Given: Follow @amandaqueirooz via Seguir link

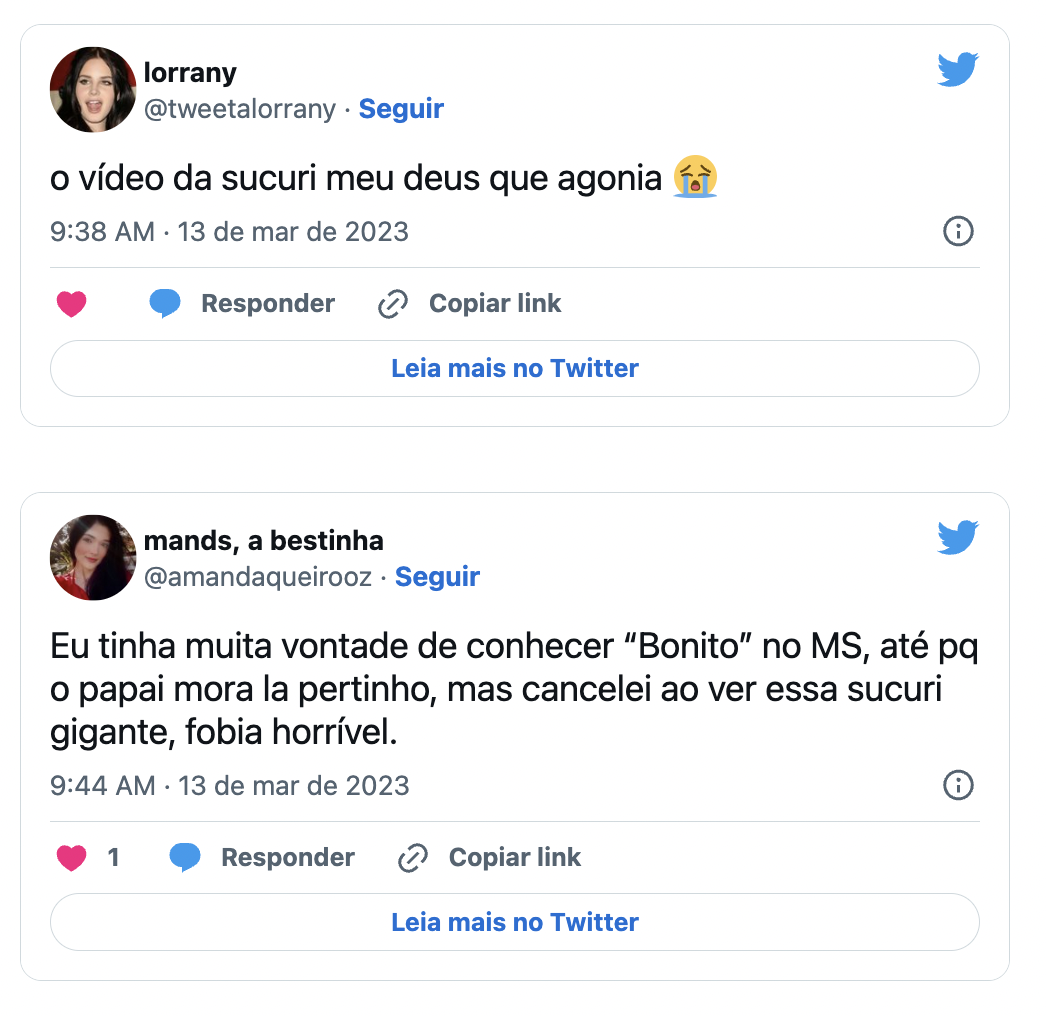Looking at the screenshot, I should 437,577.
